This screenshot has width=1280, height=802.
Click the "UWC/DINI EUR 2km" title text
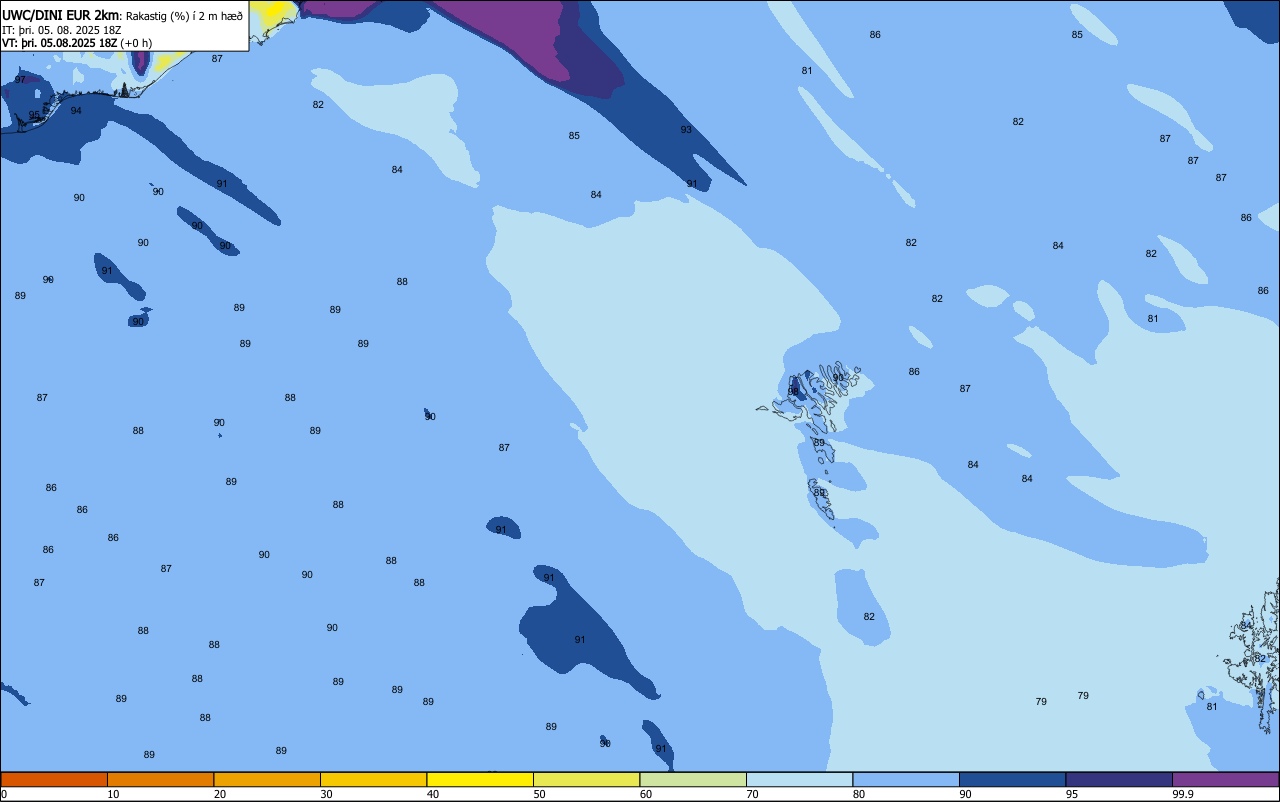coord(61,15)
